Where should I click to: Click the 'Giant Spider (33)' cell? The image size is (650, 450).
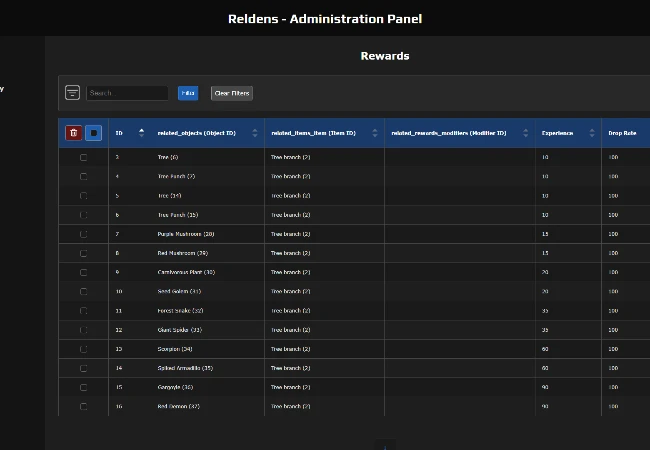tap(179, 330)
